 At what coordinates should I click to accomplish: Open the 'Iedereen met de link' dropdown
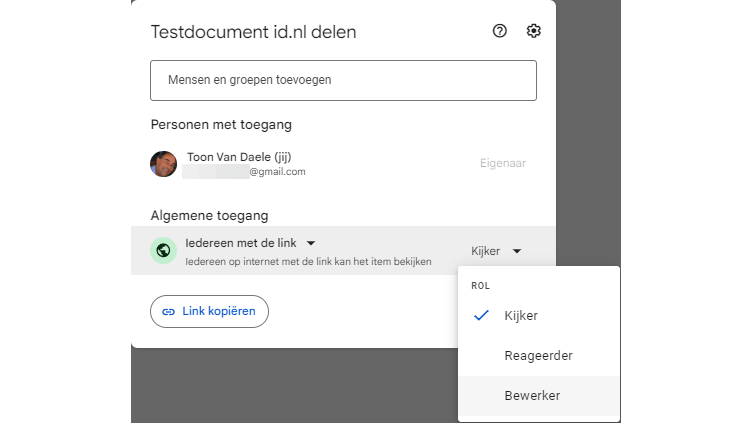tap(244, 243)
